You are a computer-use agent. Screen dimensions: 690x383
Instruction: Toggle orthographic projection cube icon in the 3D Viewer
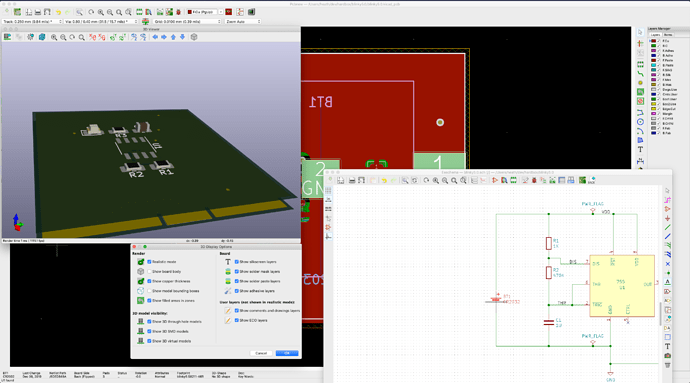tap(194, 37)
